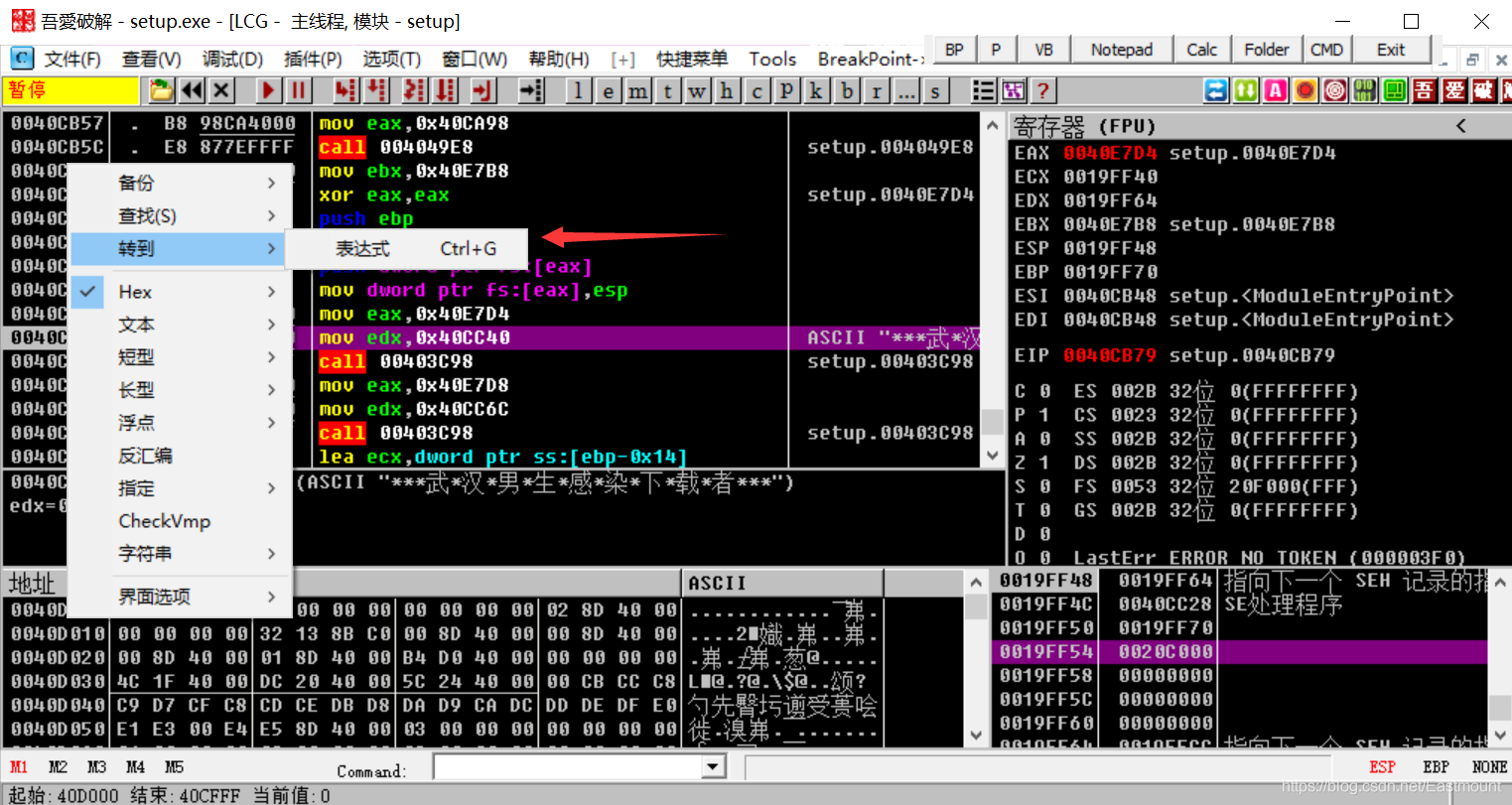Click the Pause execution icon

[x=298, y=91]
